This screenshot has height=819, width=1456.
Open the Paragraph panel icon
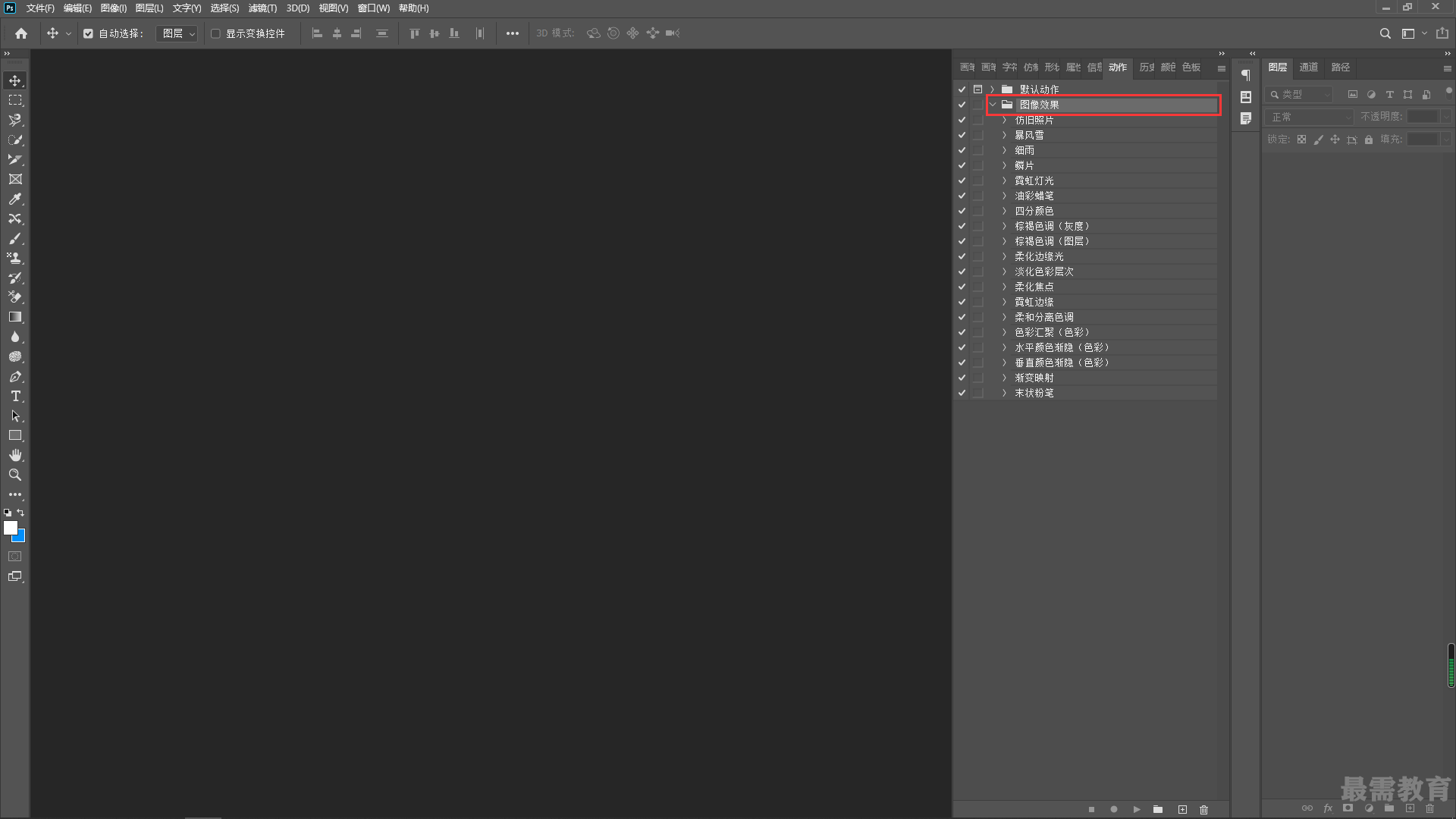click(1246, 74)
